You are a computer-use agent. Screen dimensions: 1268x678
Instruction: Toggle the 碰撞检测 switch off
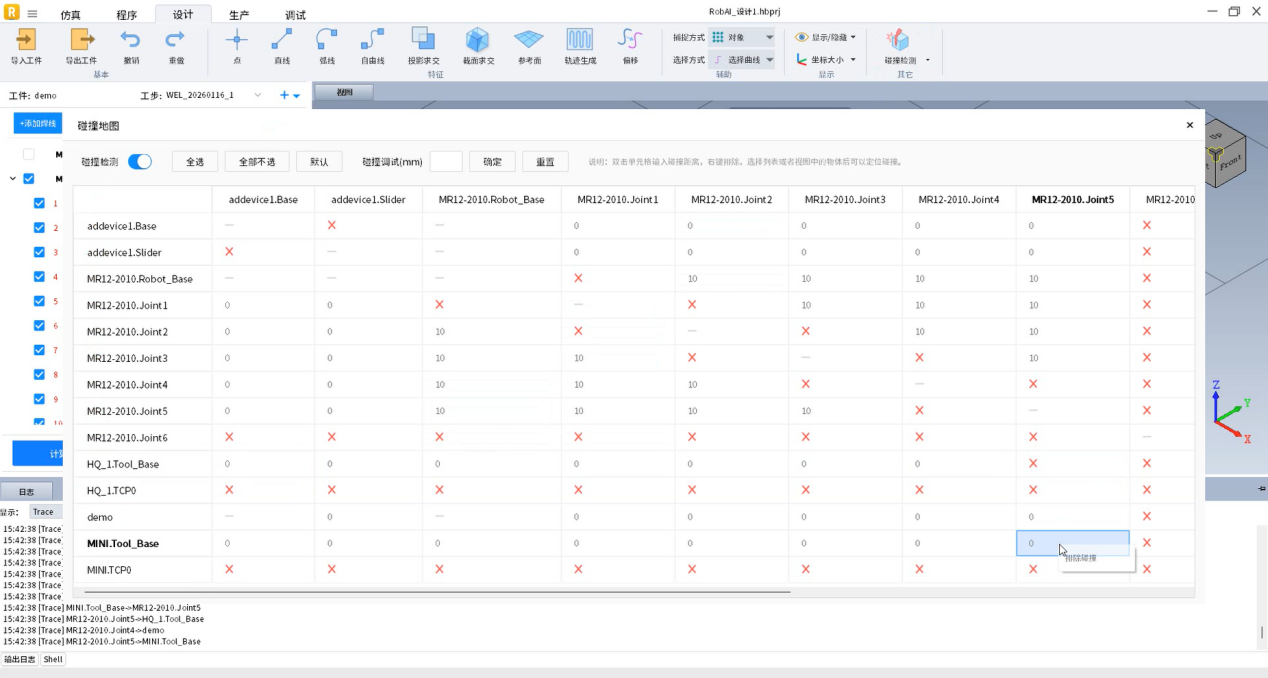(x=140, y=162)
